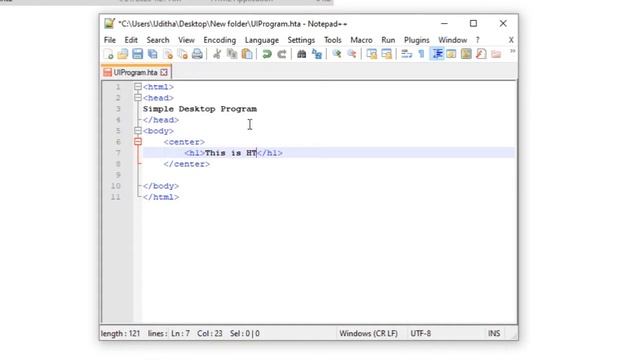The height and width of the screenshot is (360, 640).
Task: Disable the highlighted indent guide icon
Action: pos(437,54)
